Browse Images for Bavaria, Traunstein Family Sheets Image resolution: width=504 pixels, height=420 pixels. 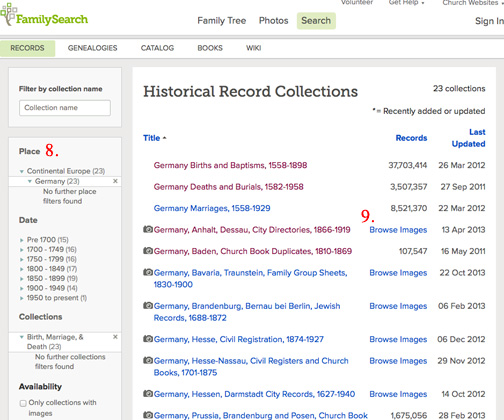click(398, 273)
